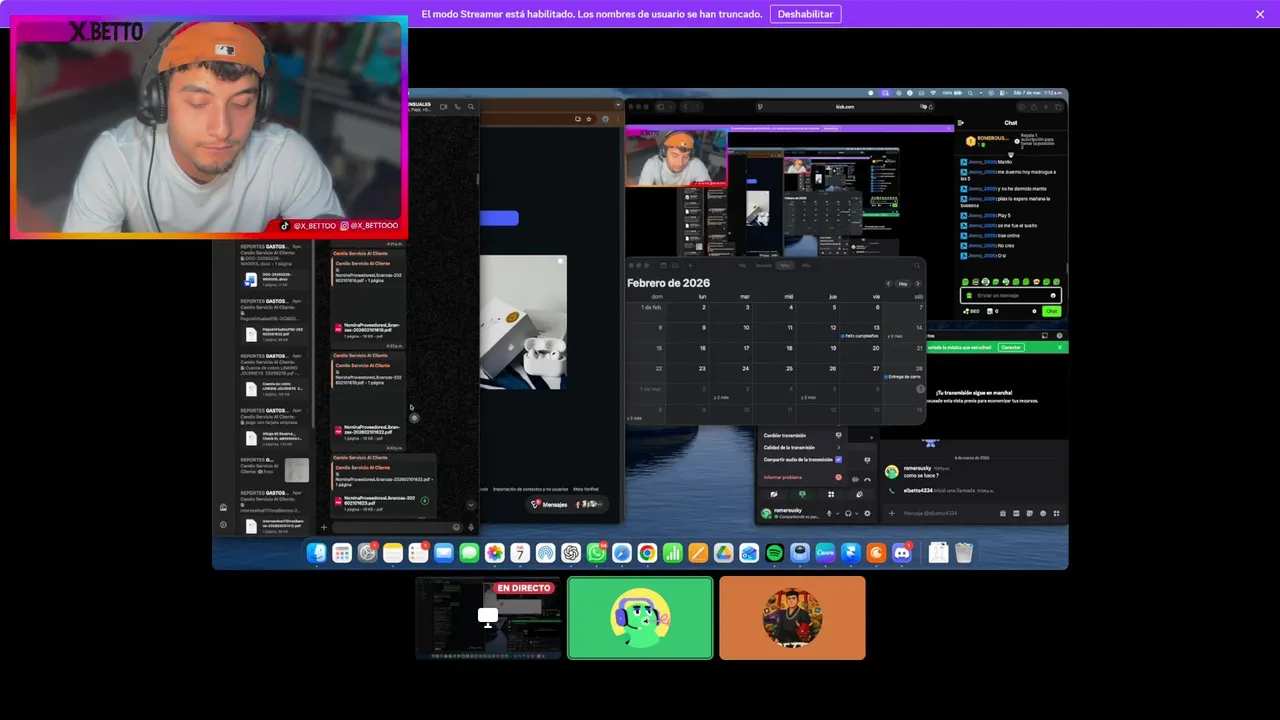The height and width of the screenshot is (720, 1280).
Task: Click Hoy in Calendar window
Action: pos(903,284)
